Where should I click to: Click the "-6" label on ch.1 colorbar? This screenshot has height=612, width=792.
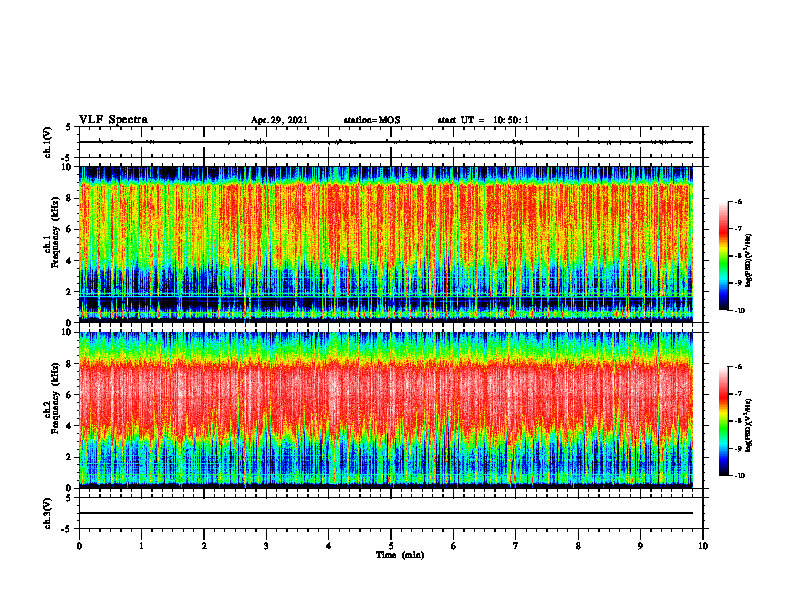pos(738,201)
